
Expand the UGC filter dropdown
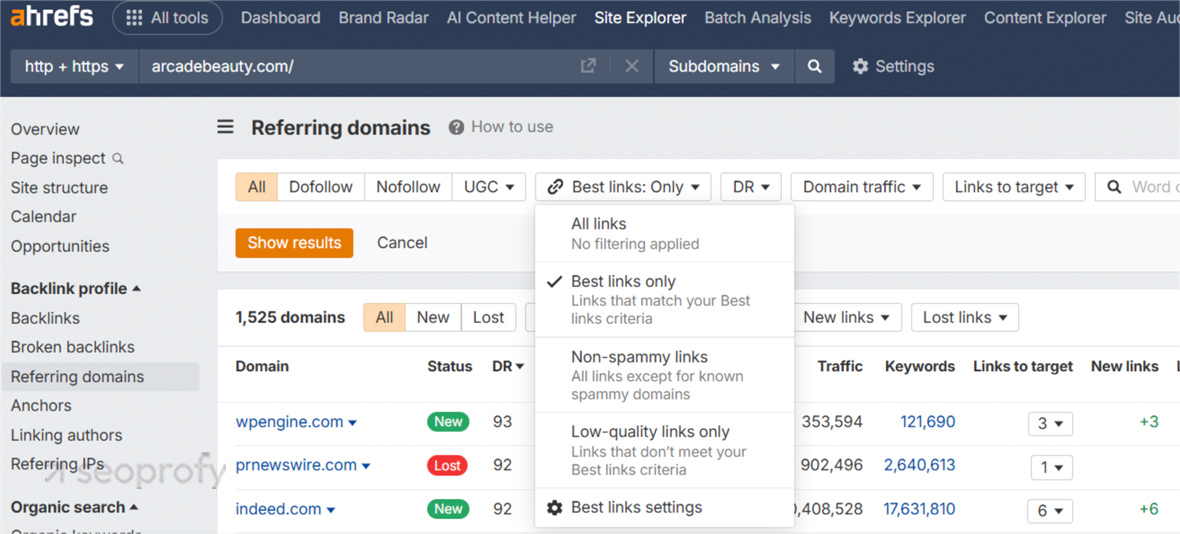(x=489, y=187)
